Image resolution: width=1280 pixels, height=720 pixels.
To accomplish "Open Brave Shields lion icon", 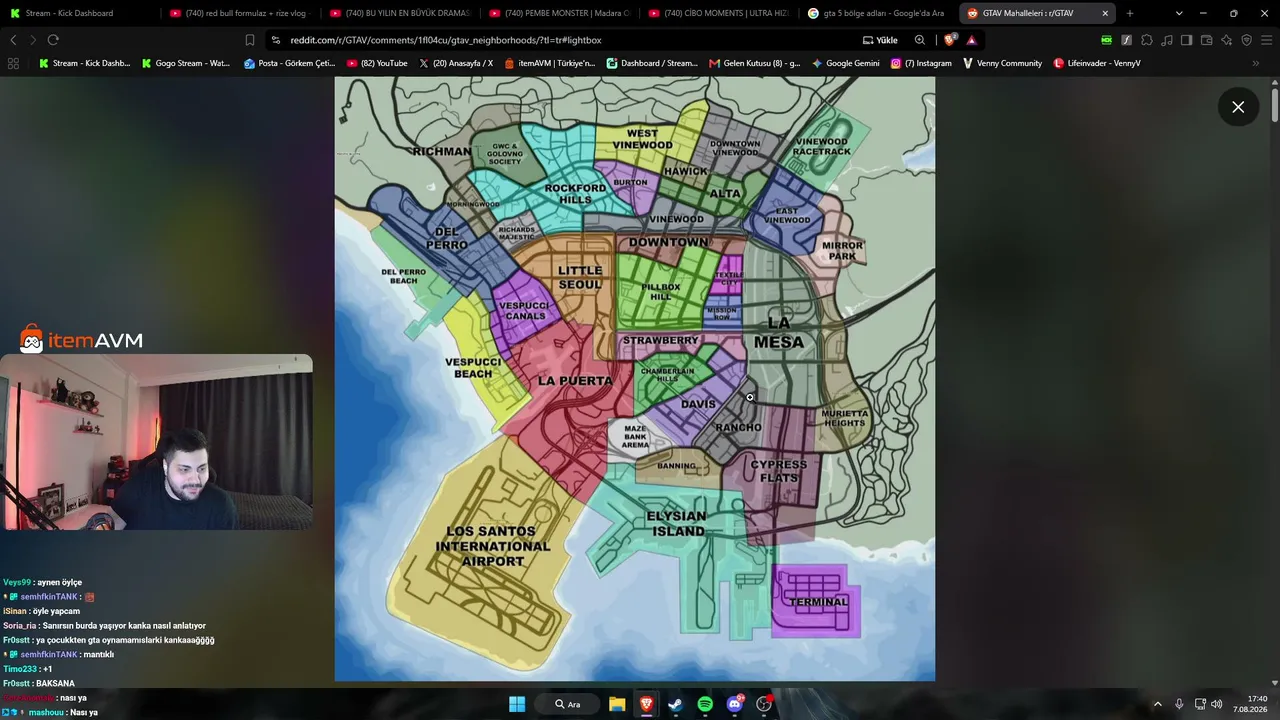I will click(x=950, y=40).
